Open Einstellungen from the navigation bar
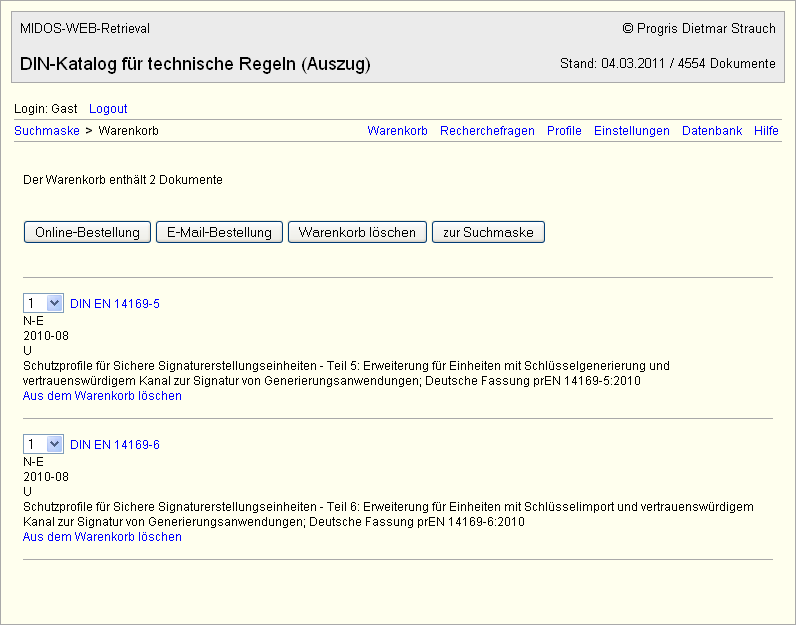The height and width of the screenshot is (625, 796). (x=631, y=131)
